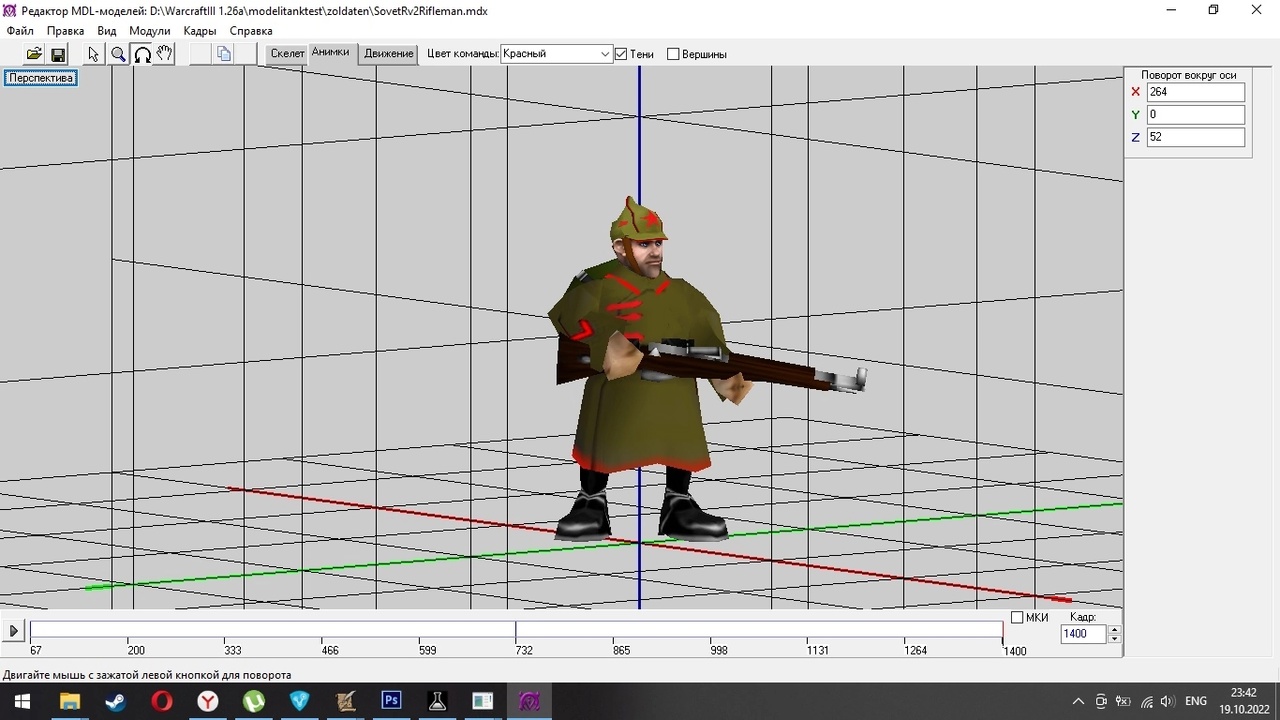This screenshot has width=1280, height=720.
Task: Click the Z axis rotation field
Action: pyautogui.click(x=1196, y=137)
